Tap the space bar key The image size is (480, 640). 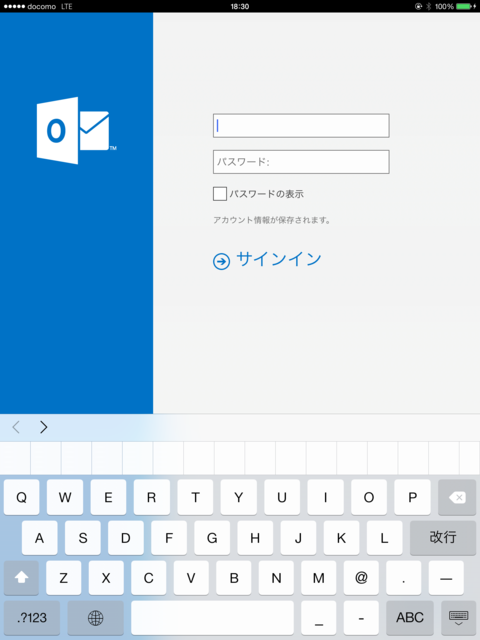pyautogui.click(x=212, y=618)
